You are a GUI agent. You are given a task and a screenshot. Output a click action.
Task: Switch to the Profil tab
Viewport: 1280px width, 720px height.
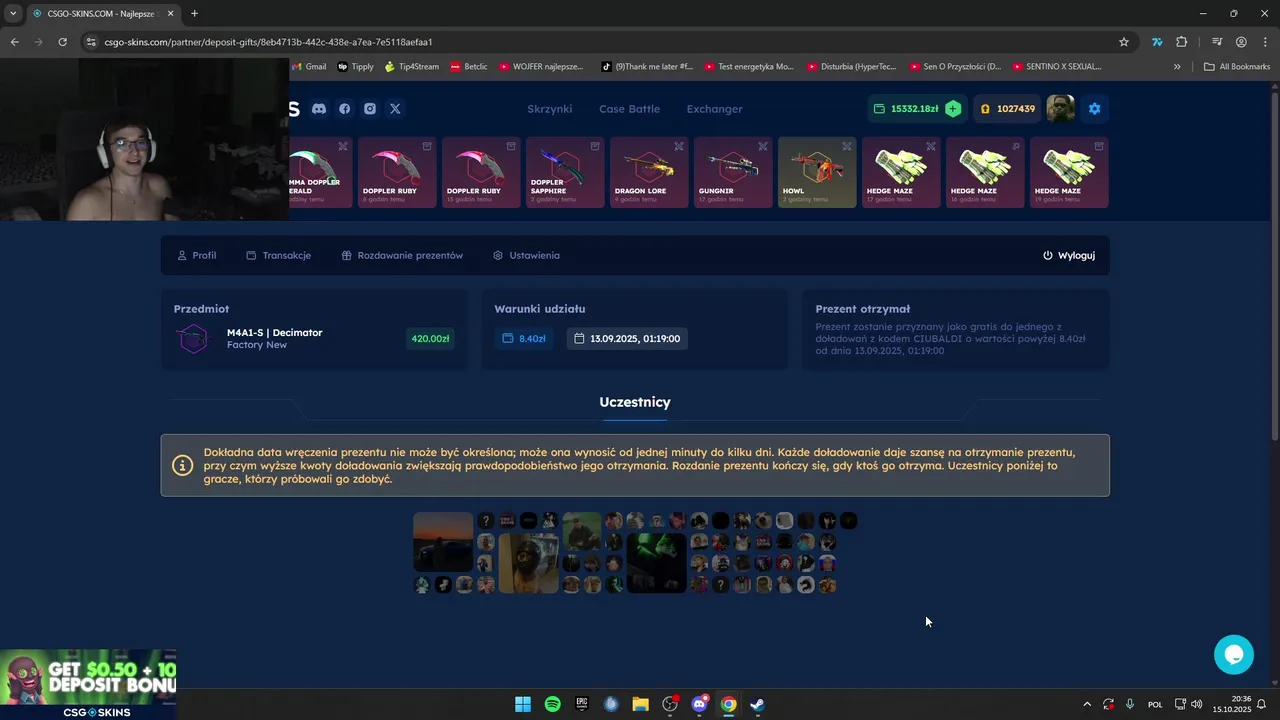pyautogui.click(x=196, y=255)
